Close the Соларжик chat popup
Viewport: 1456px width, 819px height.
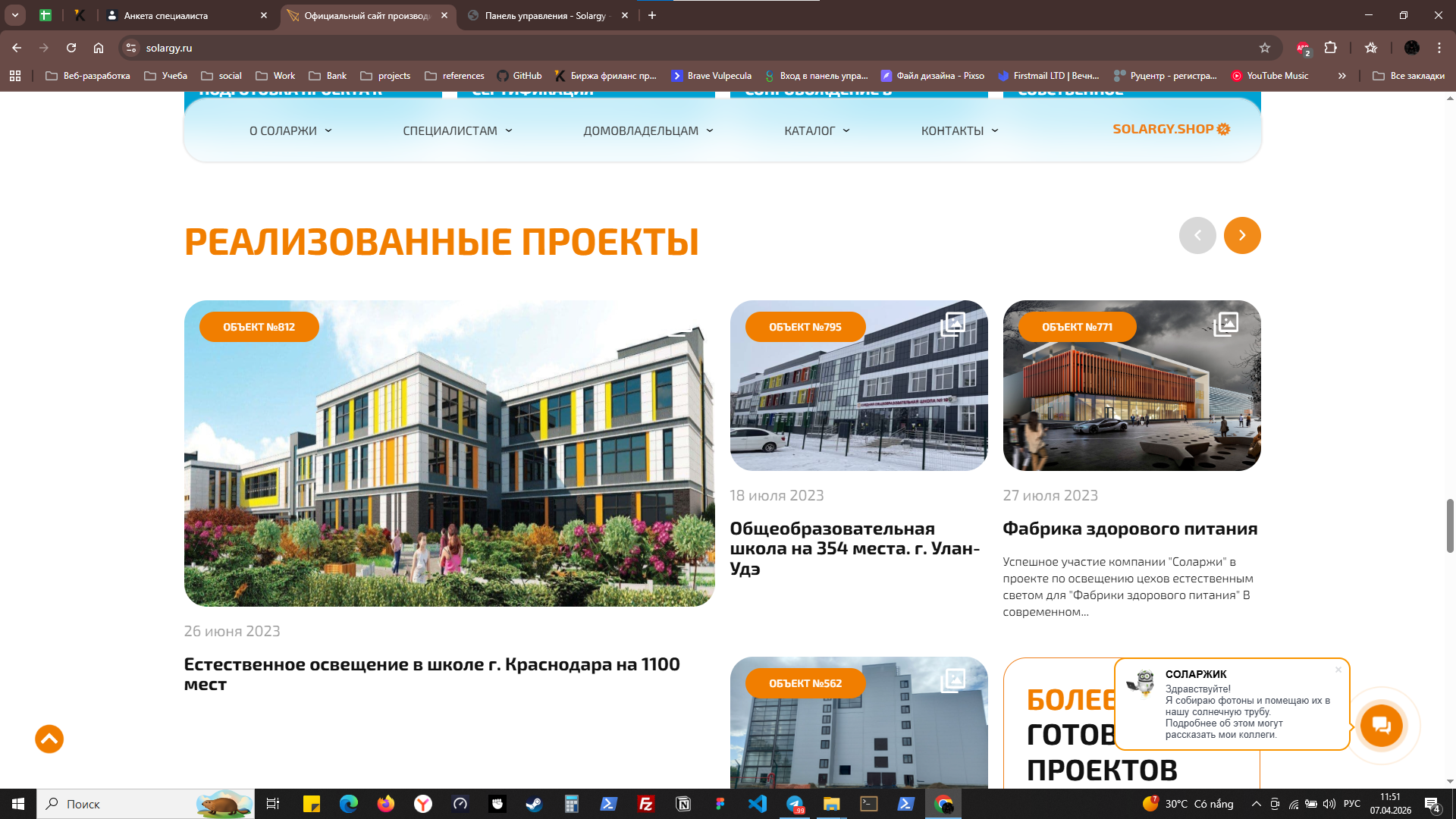1338,670
